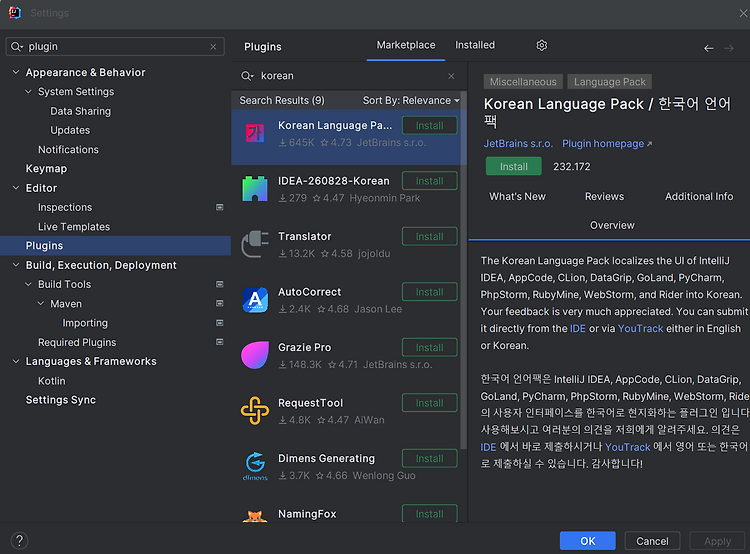Select the Translator plug icon

tap(255, 244)
